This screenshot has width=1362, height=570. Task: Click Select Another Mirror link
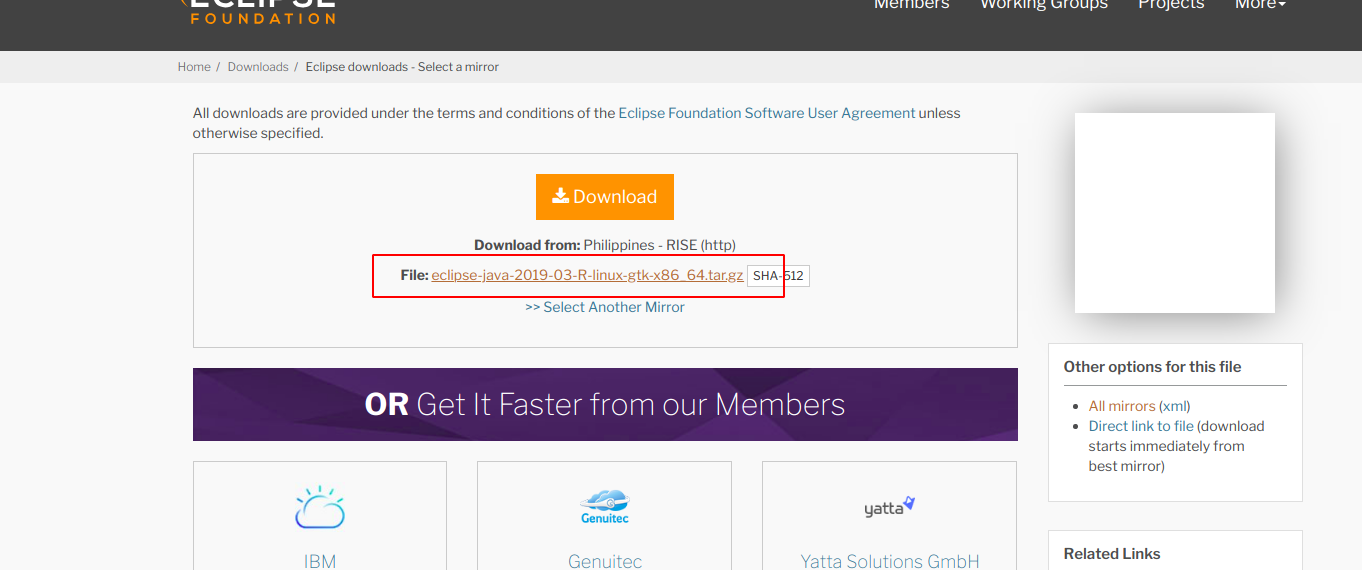pyautogui.click(x=605, y=307)
